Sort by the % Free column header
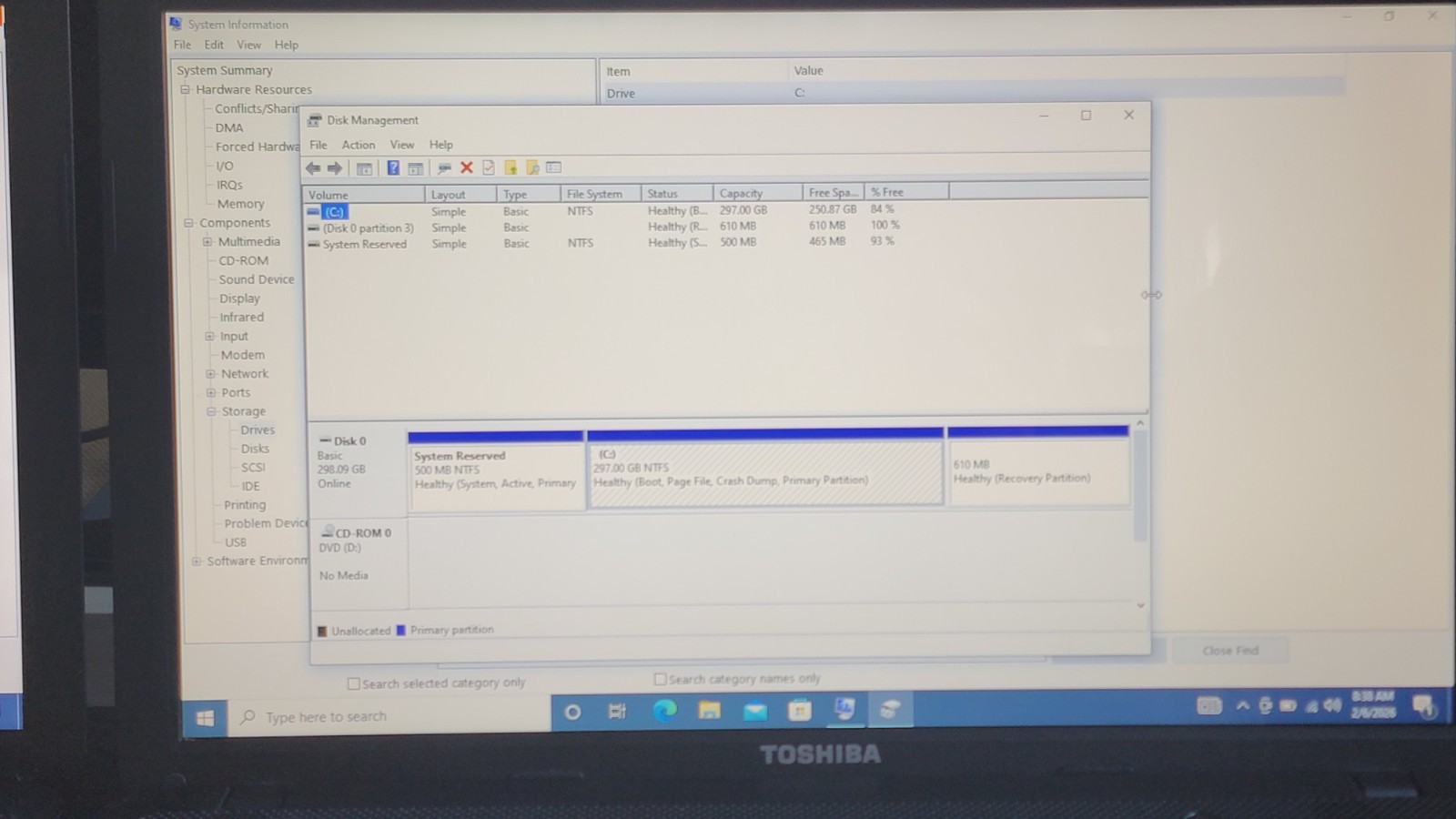 [906, 192]
